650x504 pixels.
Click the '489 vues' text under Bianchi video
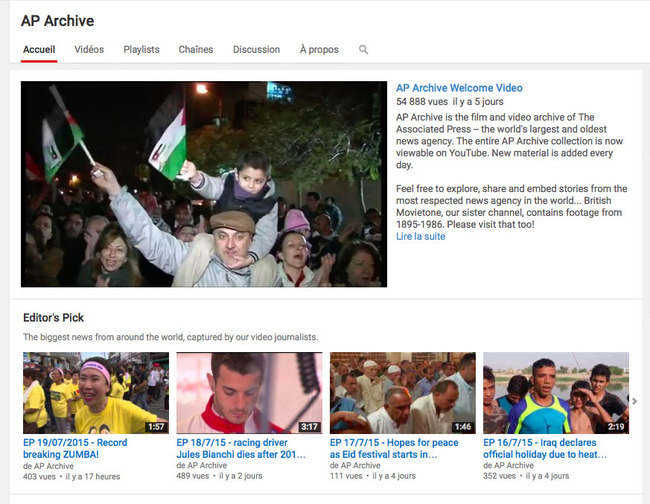pos(193,476)
